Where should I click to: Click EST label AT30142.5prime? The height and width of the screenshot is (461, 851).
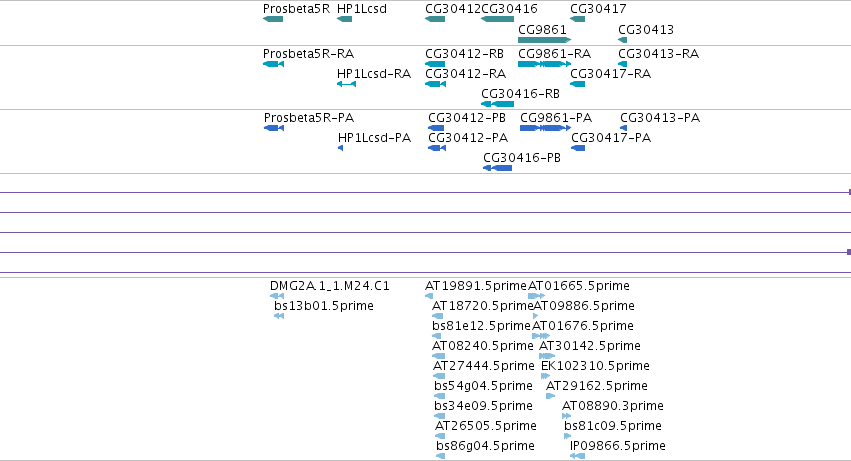coord(590,346)
